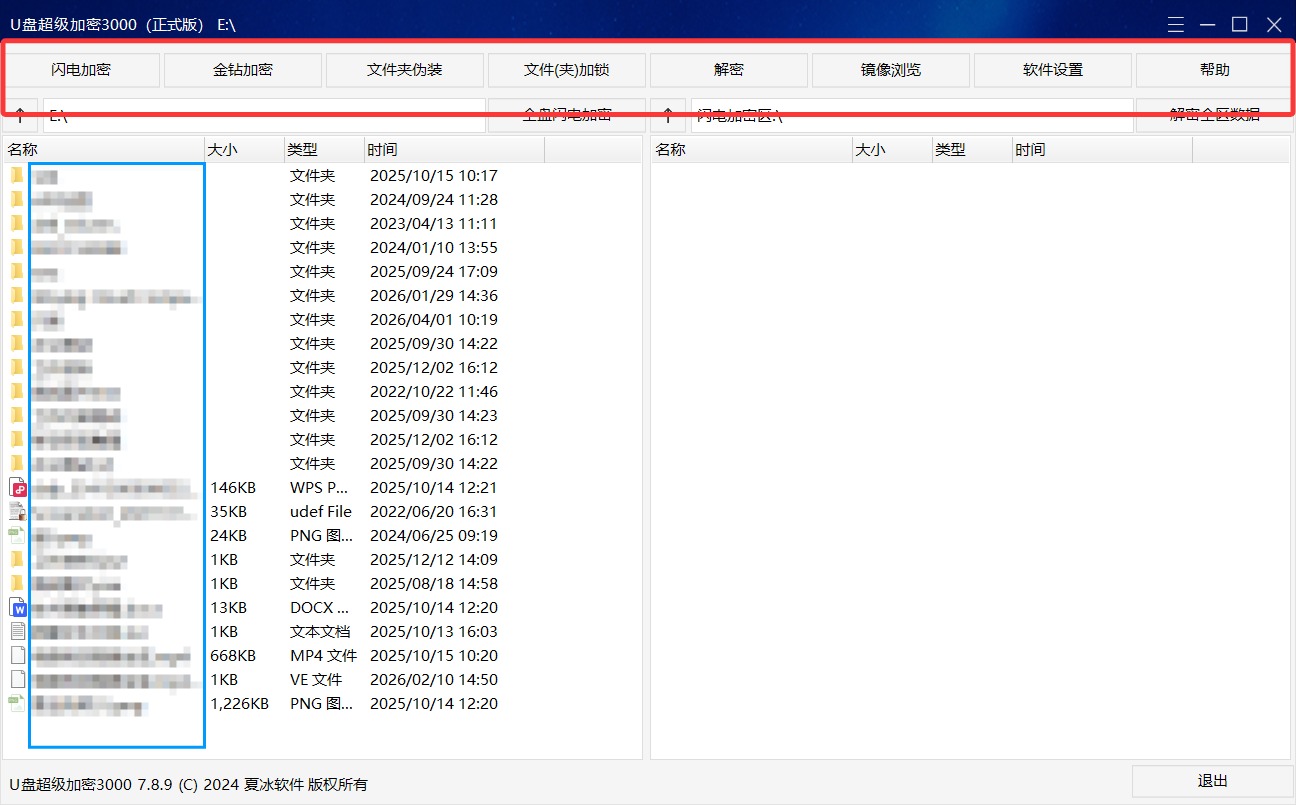Click the PNG image icon in 24KB row
Image resolution: width=1296 pixels, height=805 pixels.
tap(17, 535)
